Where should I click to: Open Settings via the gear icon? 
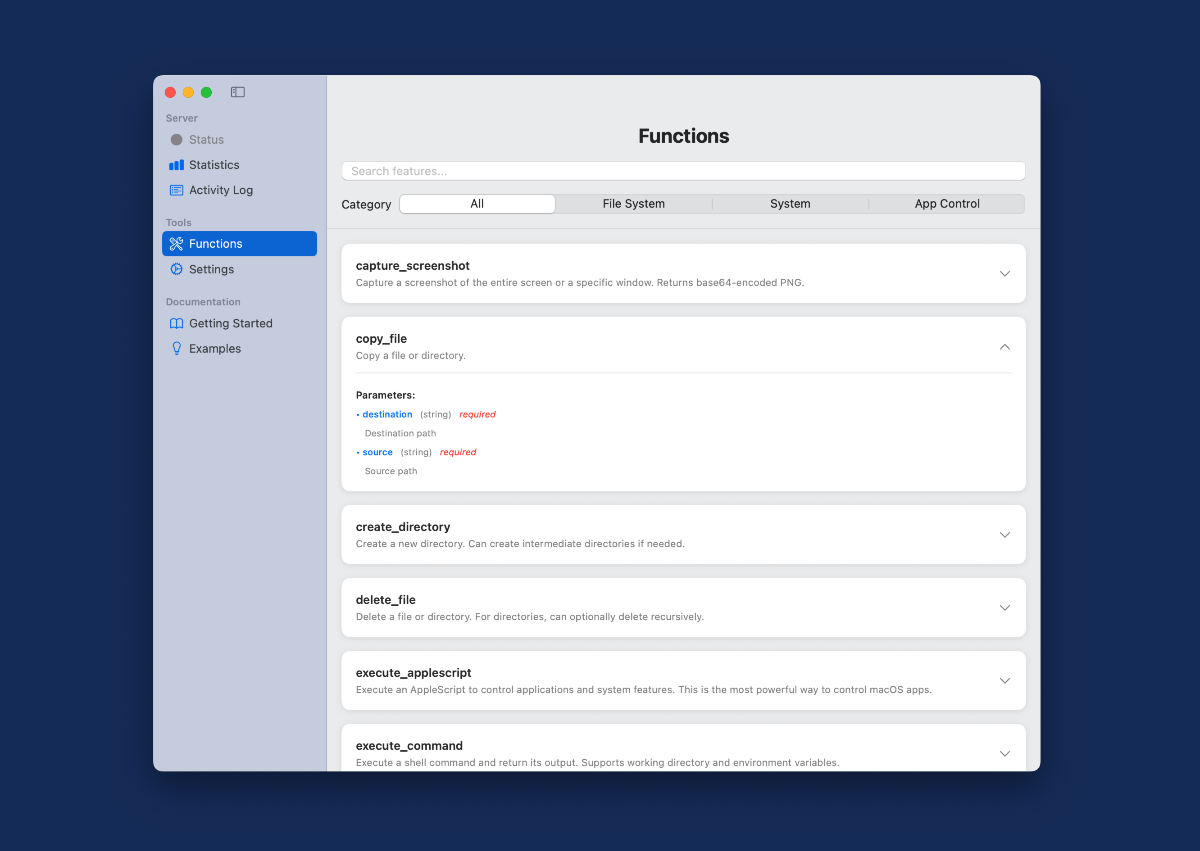pos(176,269)
